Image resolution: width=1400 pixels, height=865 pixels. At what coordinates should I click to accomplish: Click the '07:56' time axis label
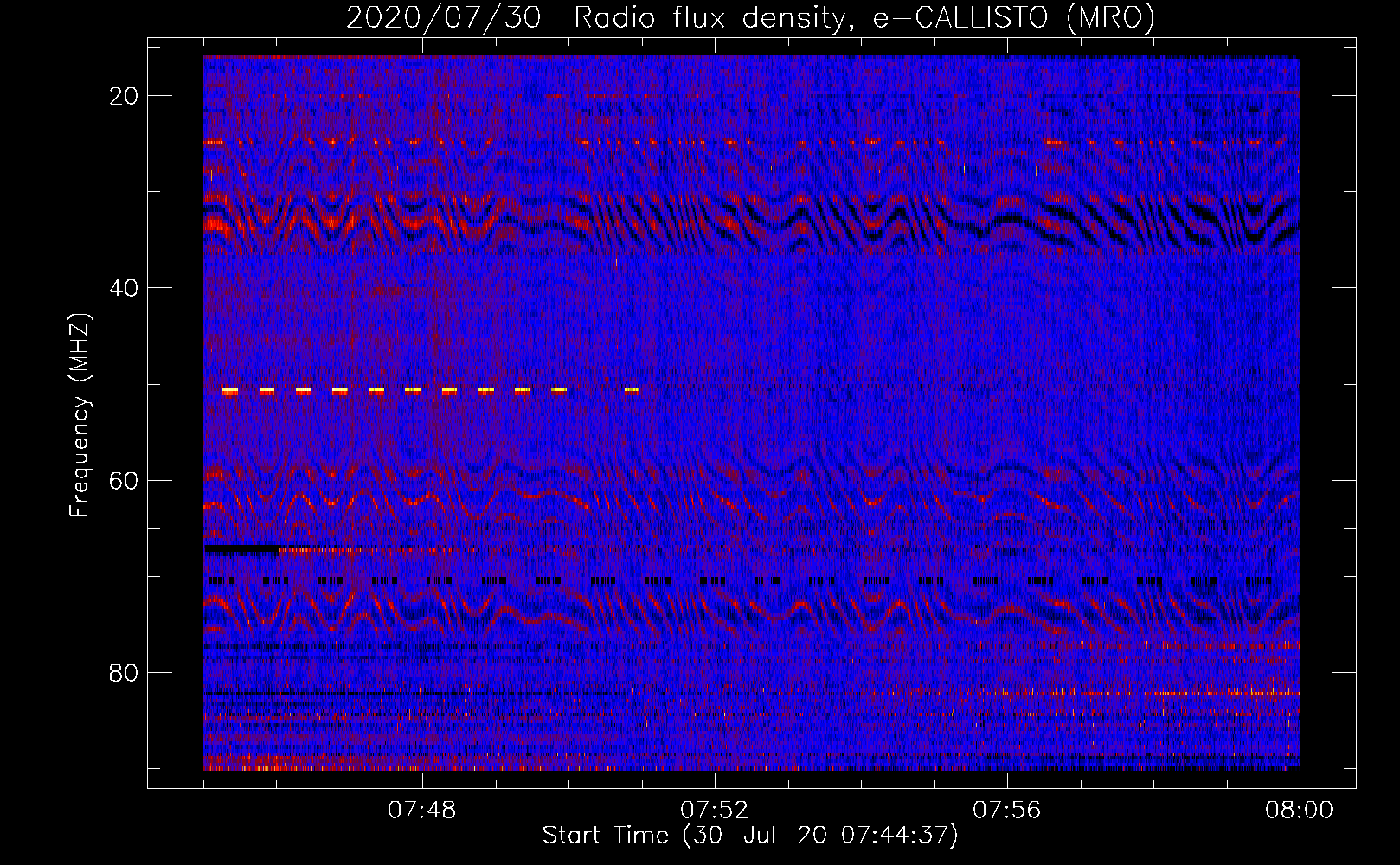[x=1007, y=811]
